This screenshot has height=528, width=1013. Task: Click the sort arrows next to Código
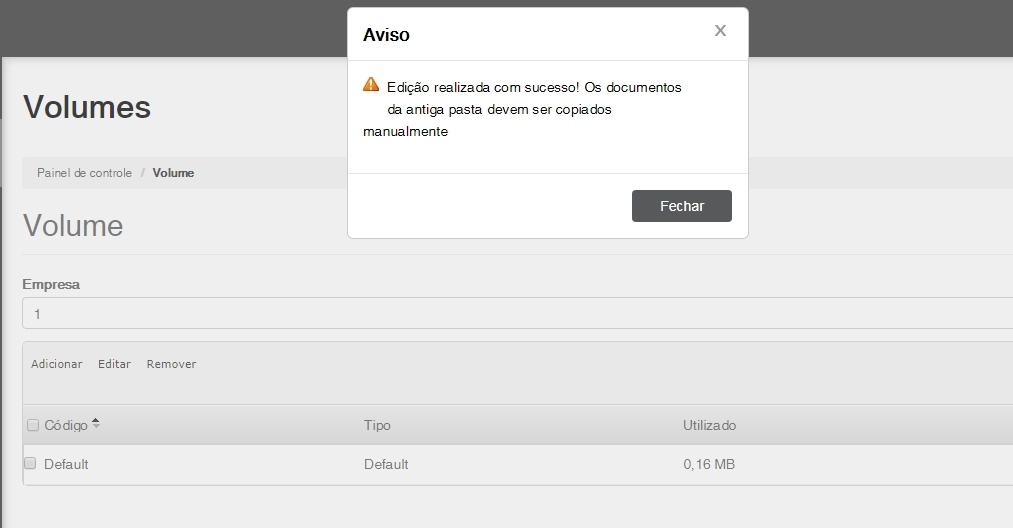pyautogui.click(x=96, y=423)
